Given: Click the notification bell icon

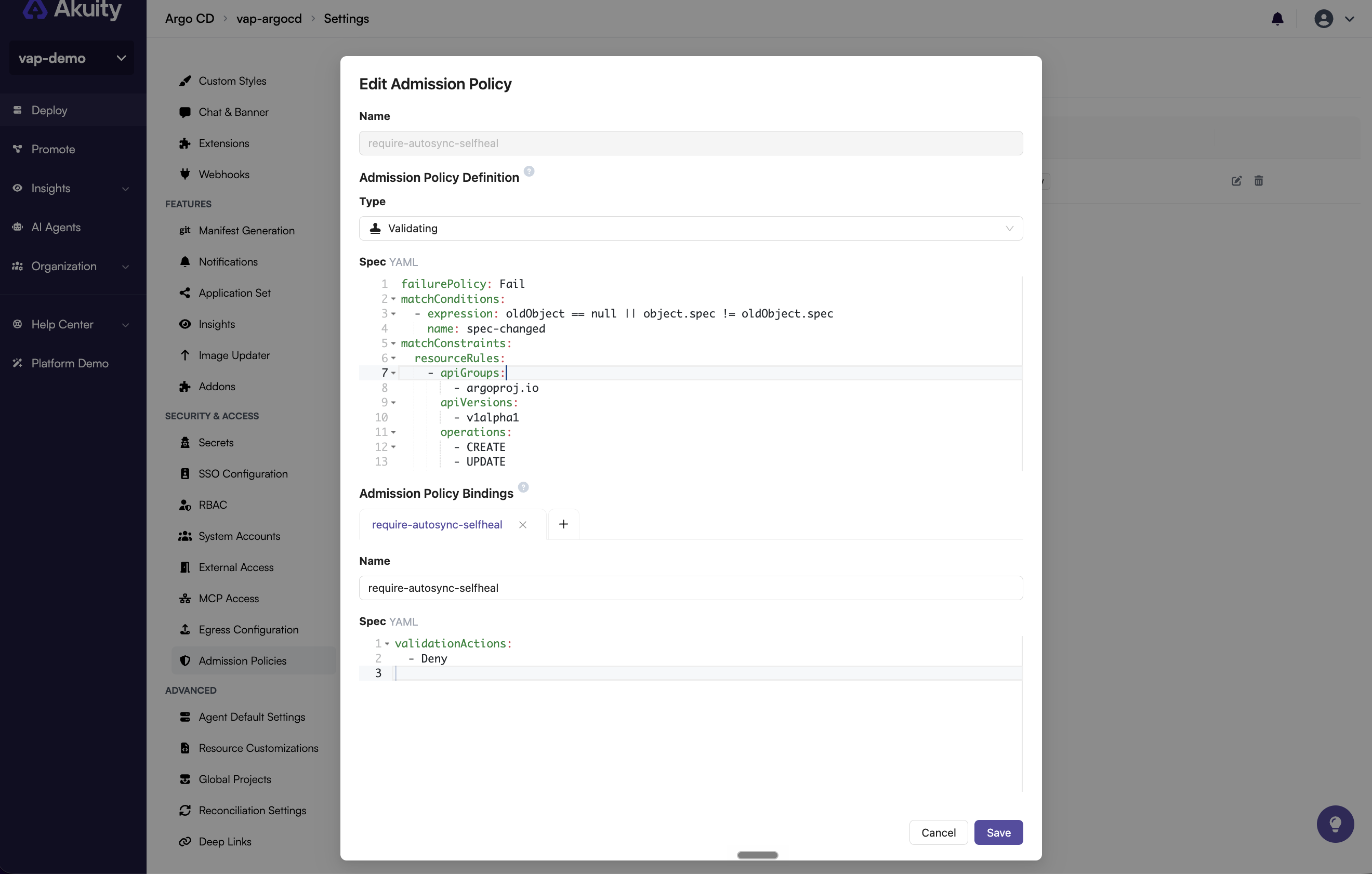Looking at the screenshot, I should (1277, 19).
